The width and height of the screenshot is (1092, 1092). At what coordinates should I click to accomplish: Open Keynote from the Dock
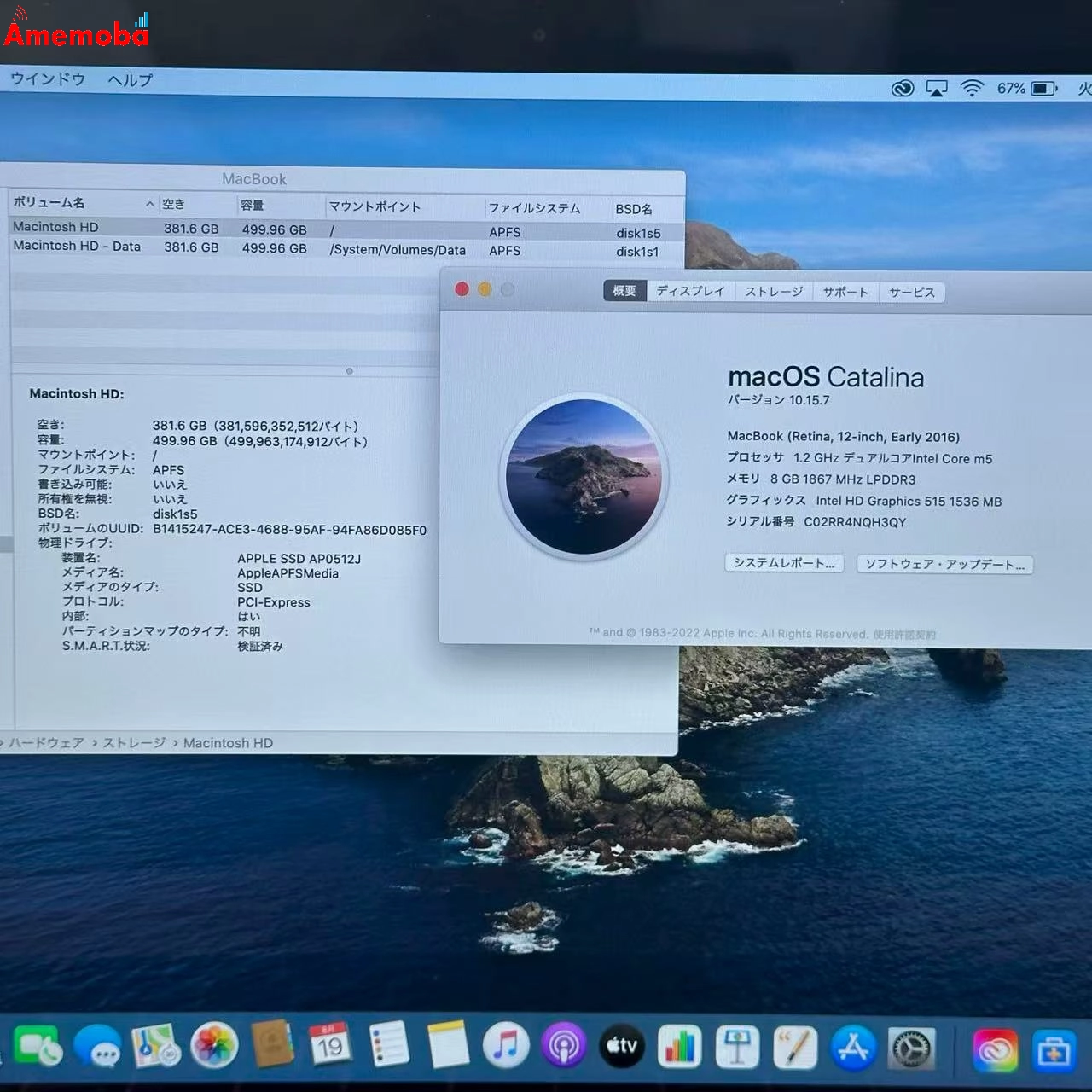(x=735, y=1045)
